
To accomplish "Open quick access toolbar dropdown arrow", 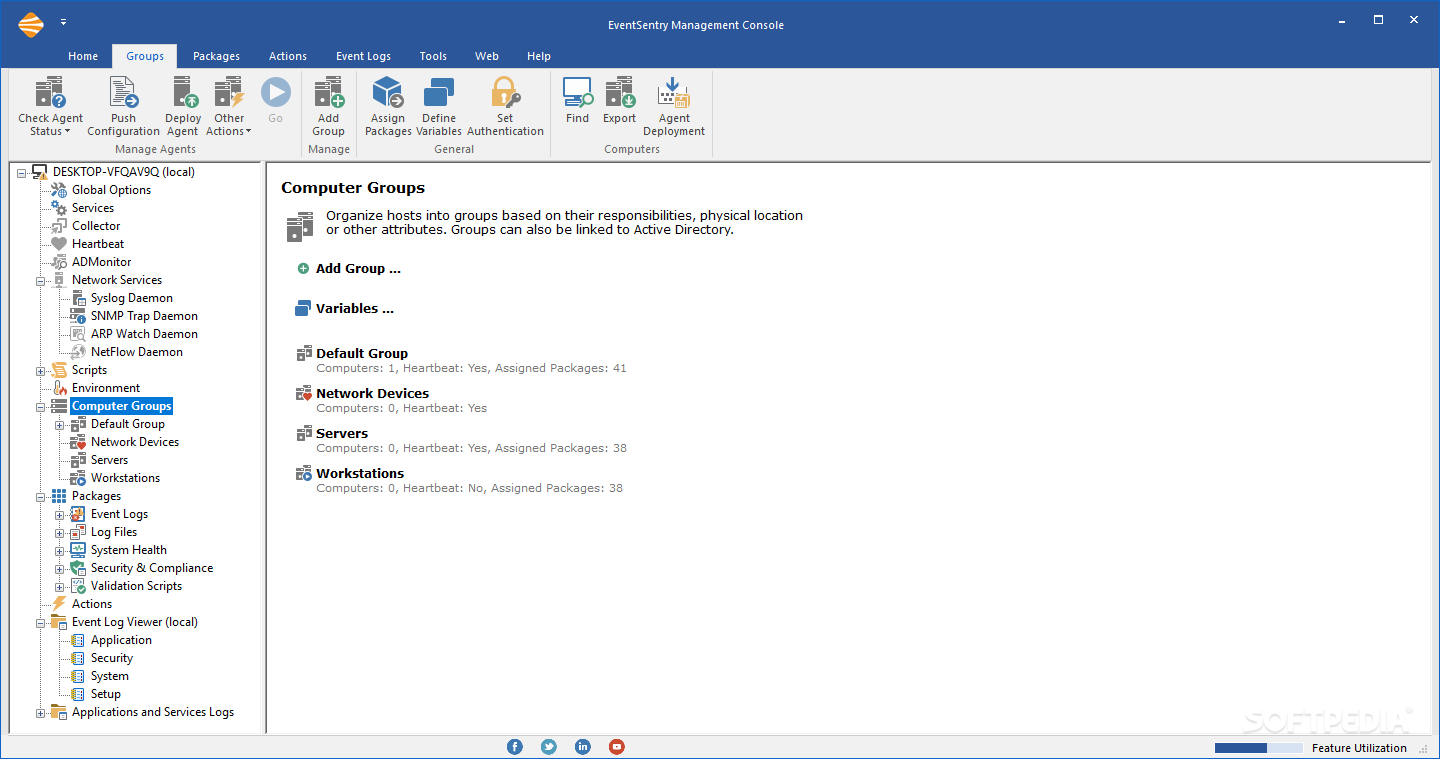I will click(x=64, y=21).
